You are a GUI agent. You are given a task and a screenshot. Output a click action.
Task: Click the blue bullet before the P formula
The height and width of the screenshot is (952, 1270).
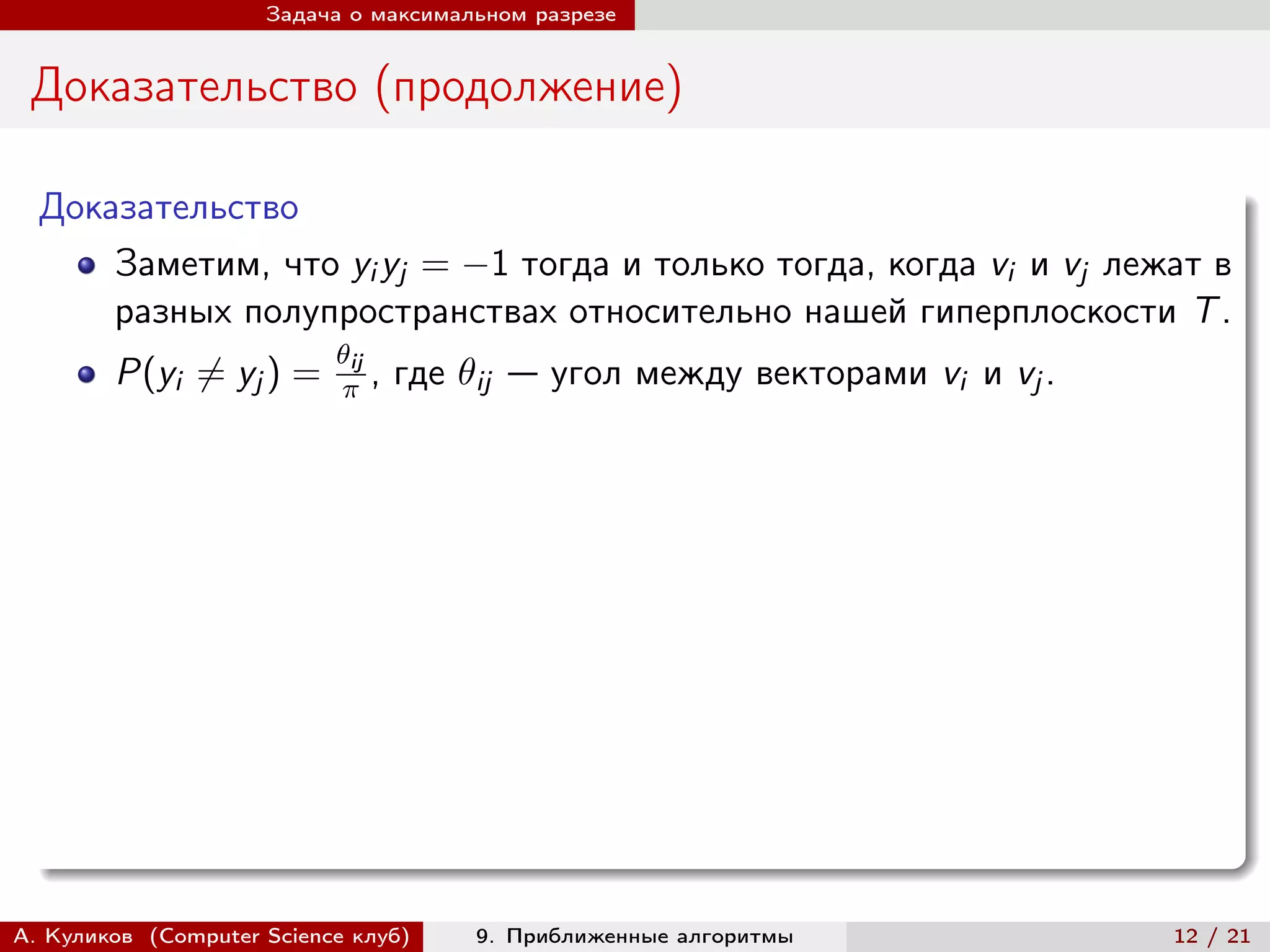click(x=87, y=374)
